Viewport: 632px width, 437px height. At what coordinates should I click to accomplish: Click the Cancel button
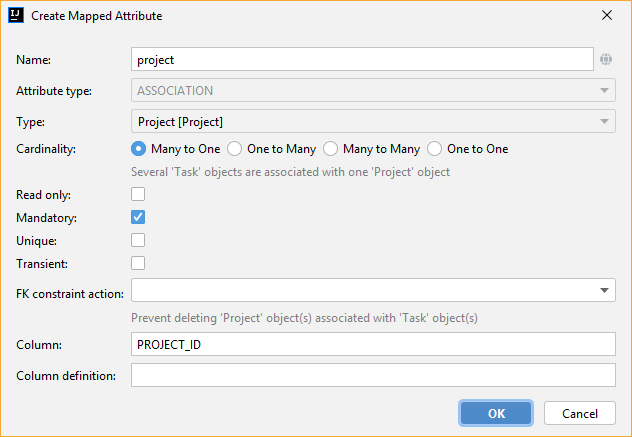580,413
